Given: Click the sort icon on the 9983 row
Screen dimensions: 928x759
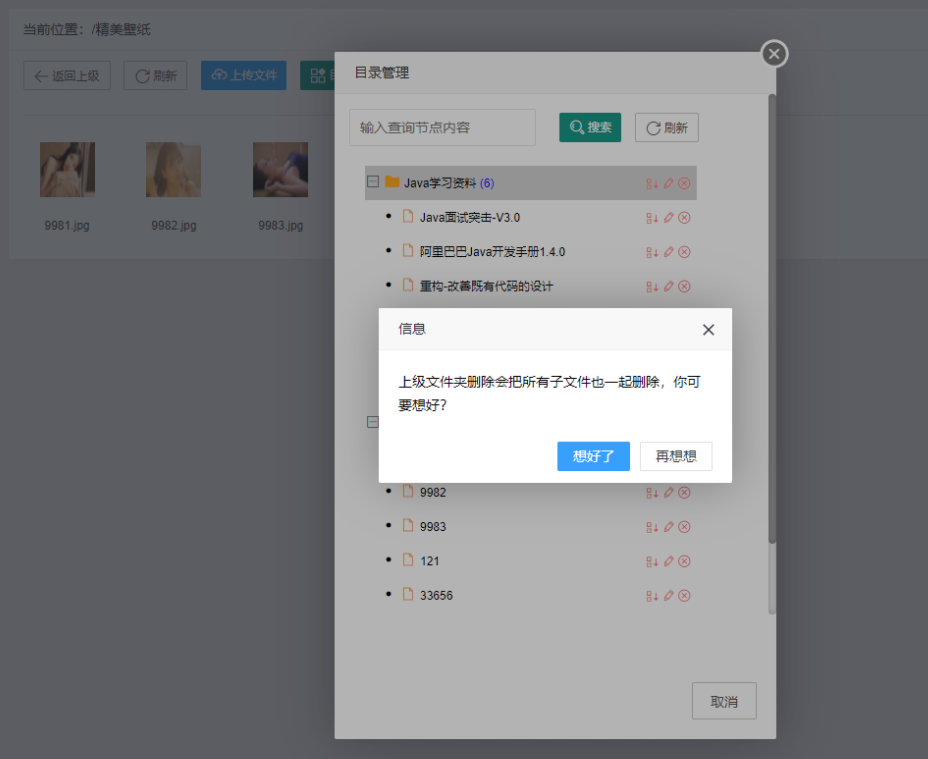Looking at the screenshot, I should (x=652, y=527).
